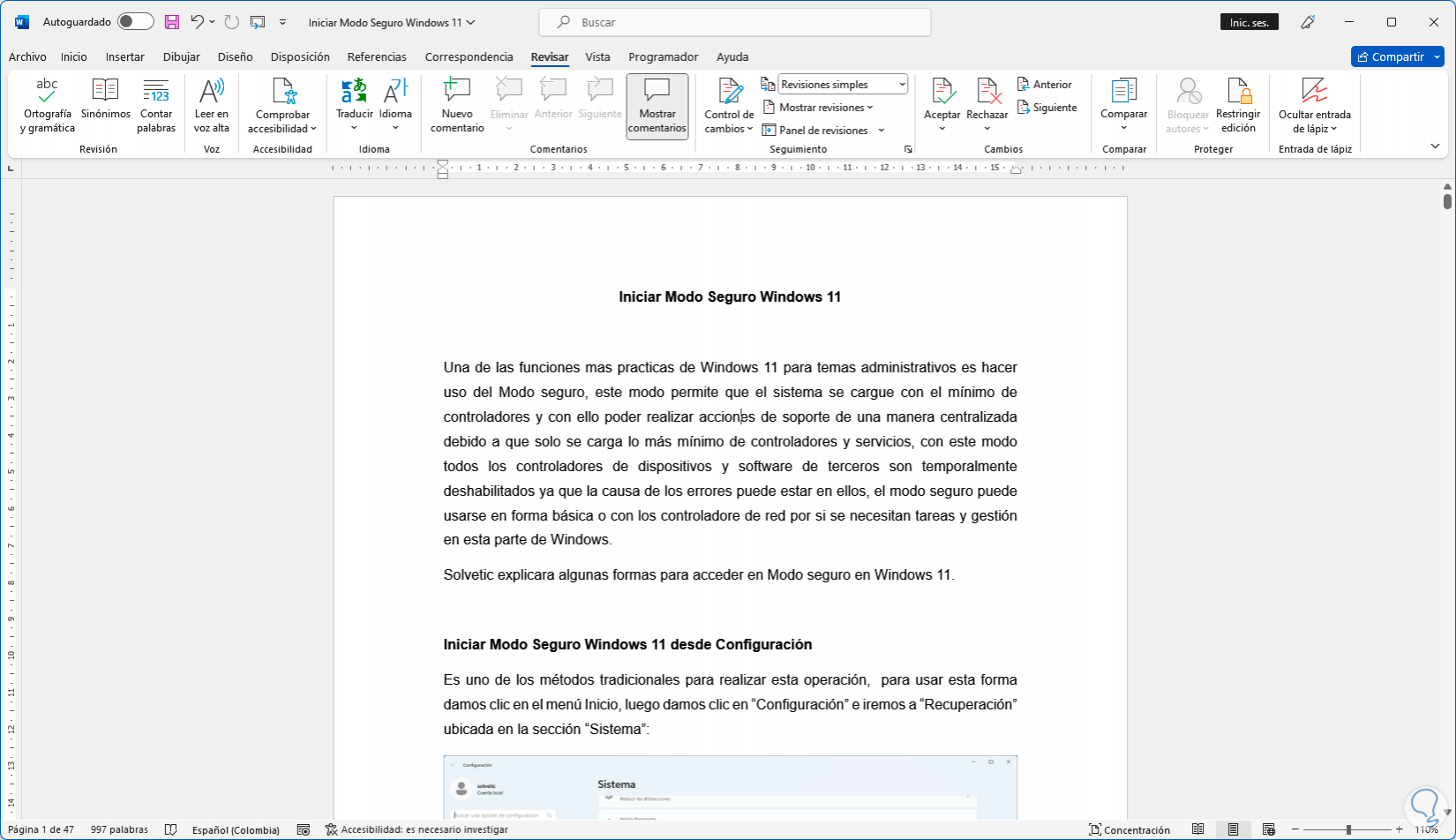Toggle the Autoguardado switch

click(136, 22)
